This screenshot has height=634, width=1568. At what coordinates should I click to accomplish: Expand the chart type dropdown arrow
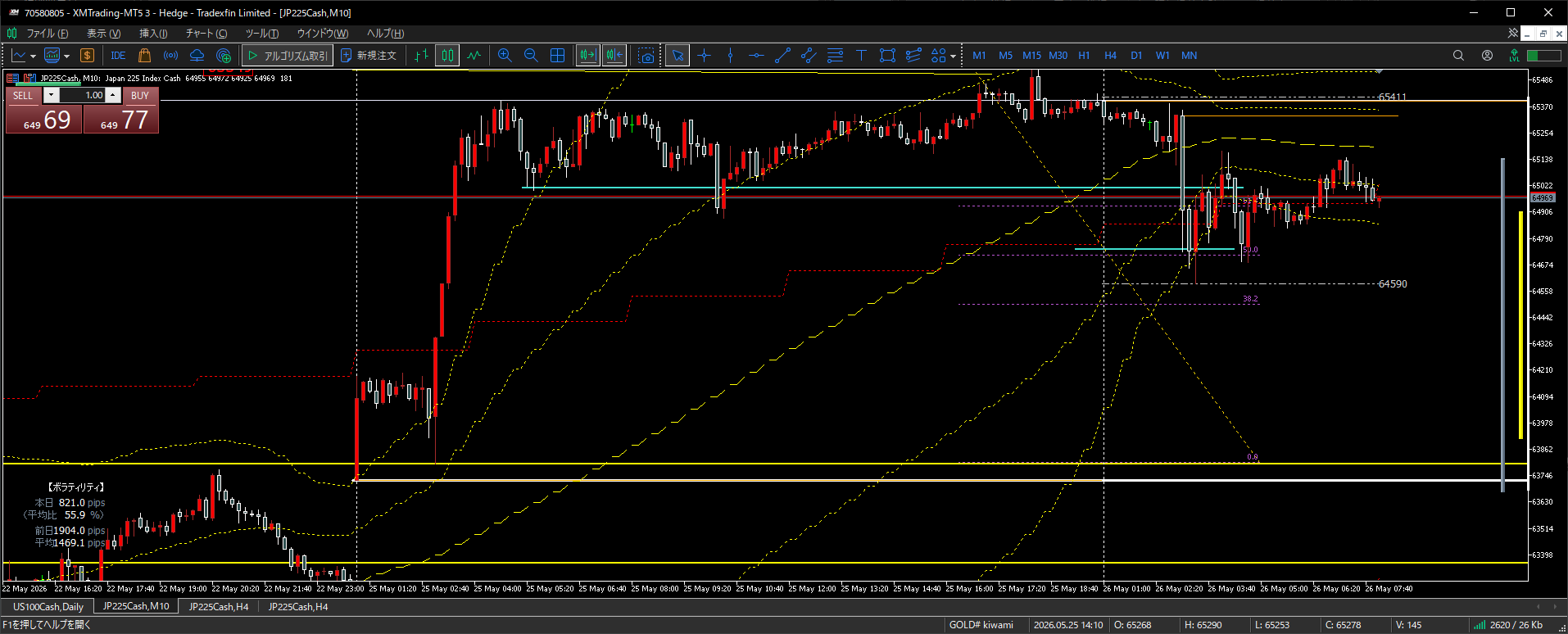tap(33, 56)
